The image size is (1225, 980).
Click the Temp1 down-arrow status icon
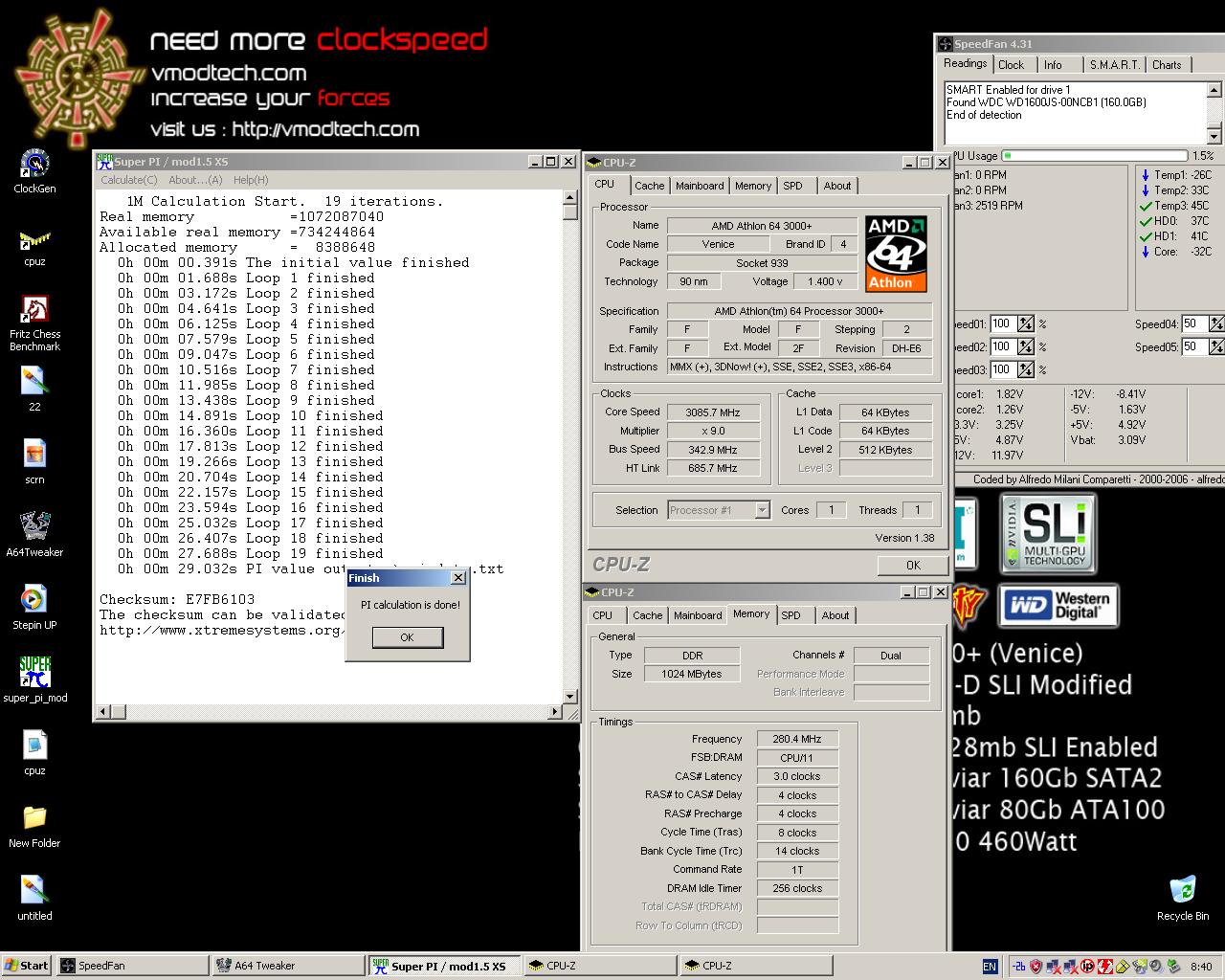(x=1146, y=175)
